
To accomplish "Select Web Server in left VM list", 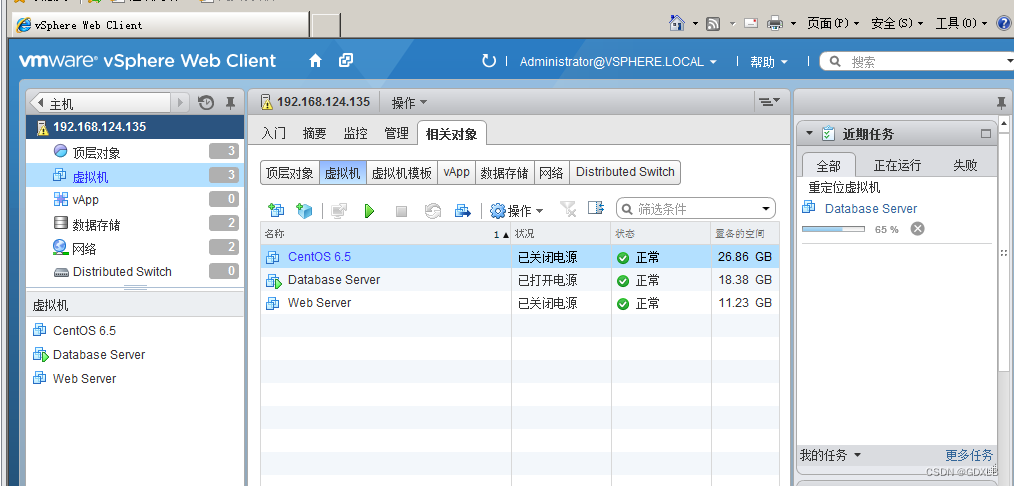I will click(84, 379).
